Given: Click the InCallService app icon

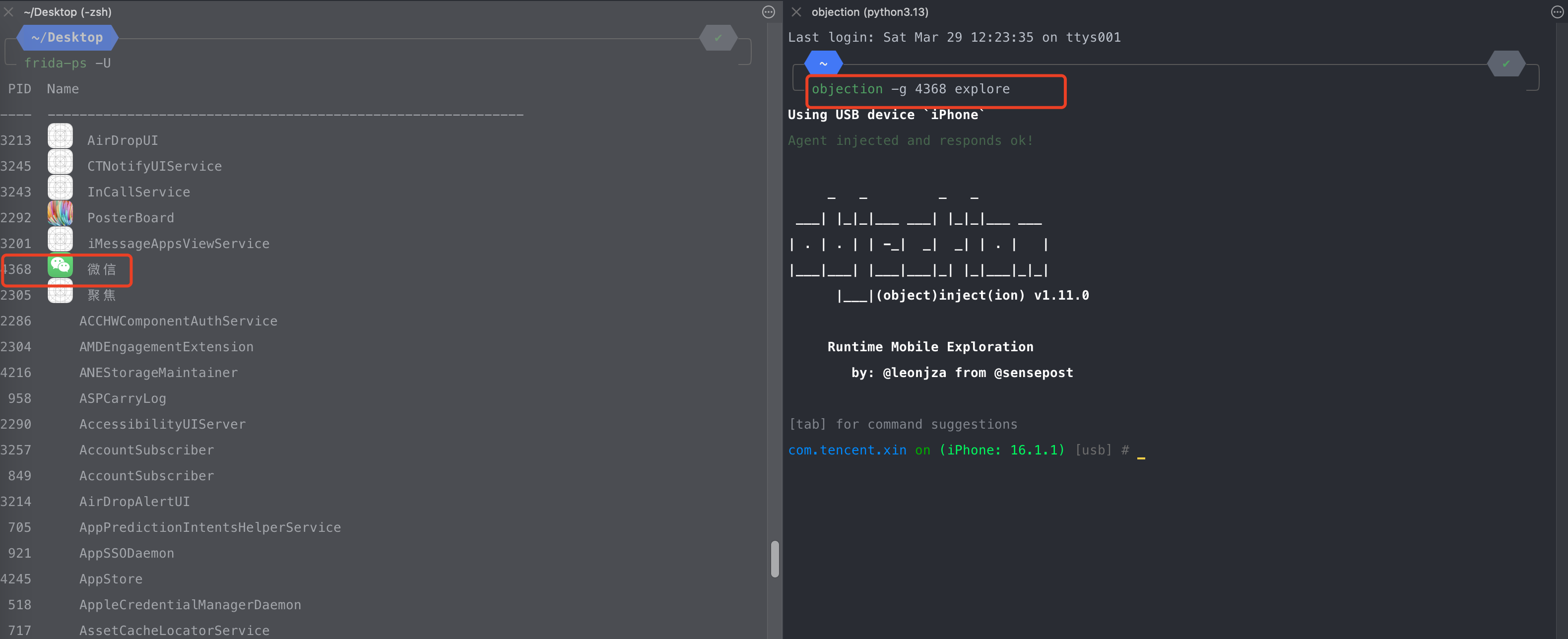Looking at the screenshot, I should coord(60,188).
